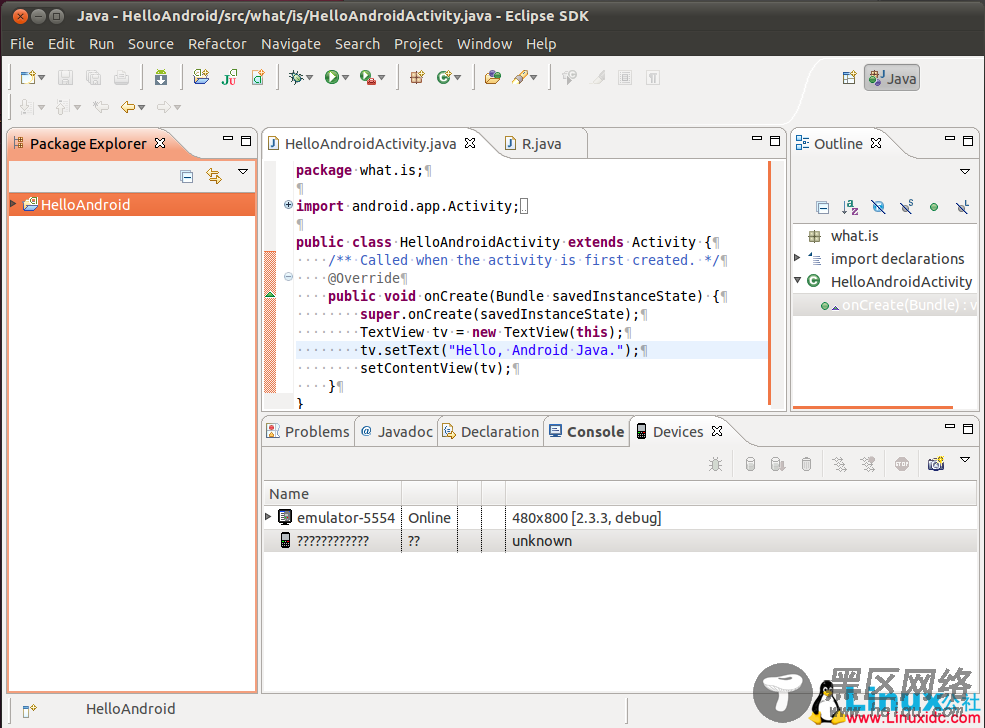Collapse the onCreate method fold marker
This screenshot has height=728, width=985.
pyautogui.click(x=288, y=277)
